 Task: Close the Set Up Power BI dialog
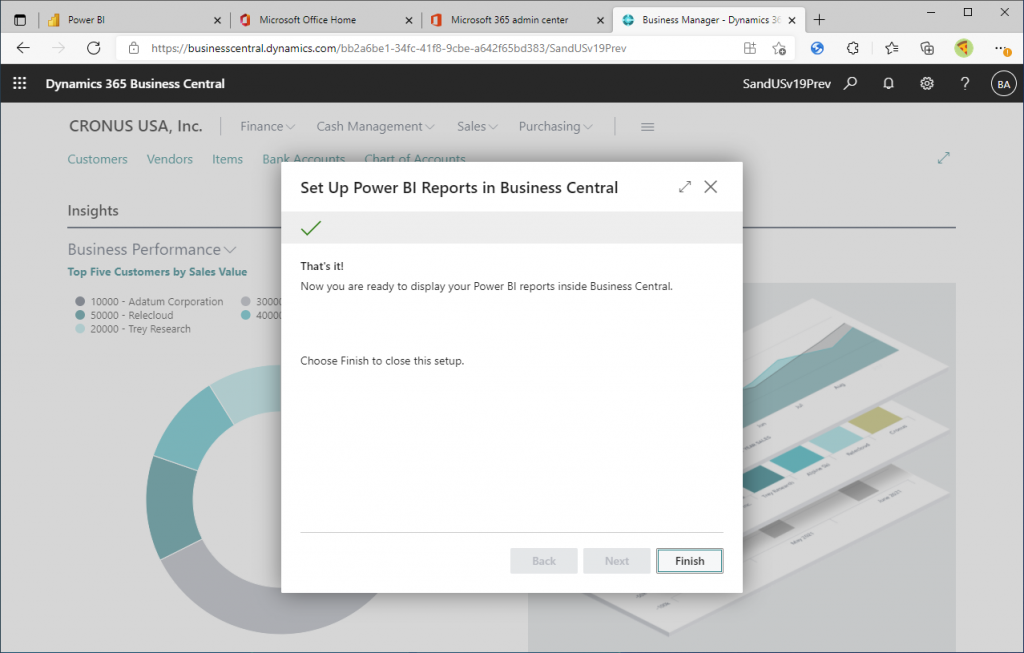coord(711,187)
